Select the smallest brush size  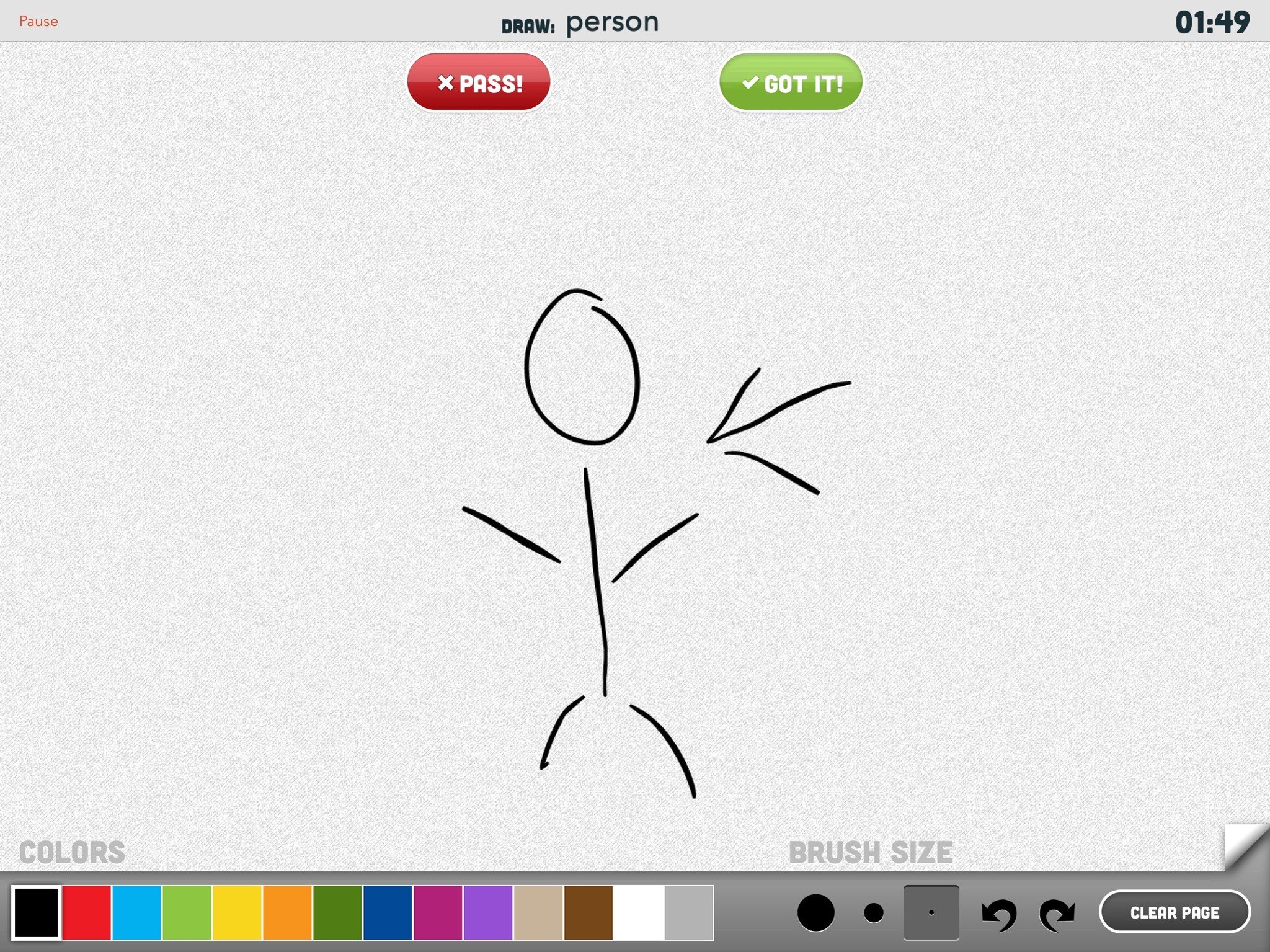pos(931,913)
